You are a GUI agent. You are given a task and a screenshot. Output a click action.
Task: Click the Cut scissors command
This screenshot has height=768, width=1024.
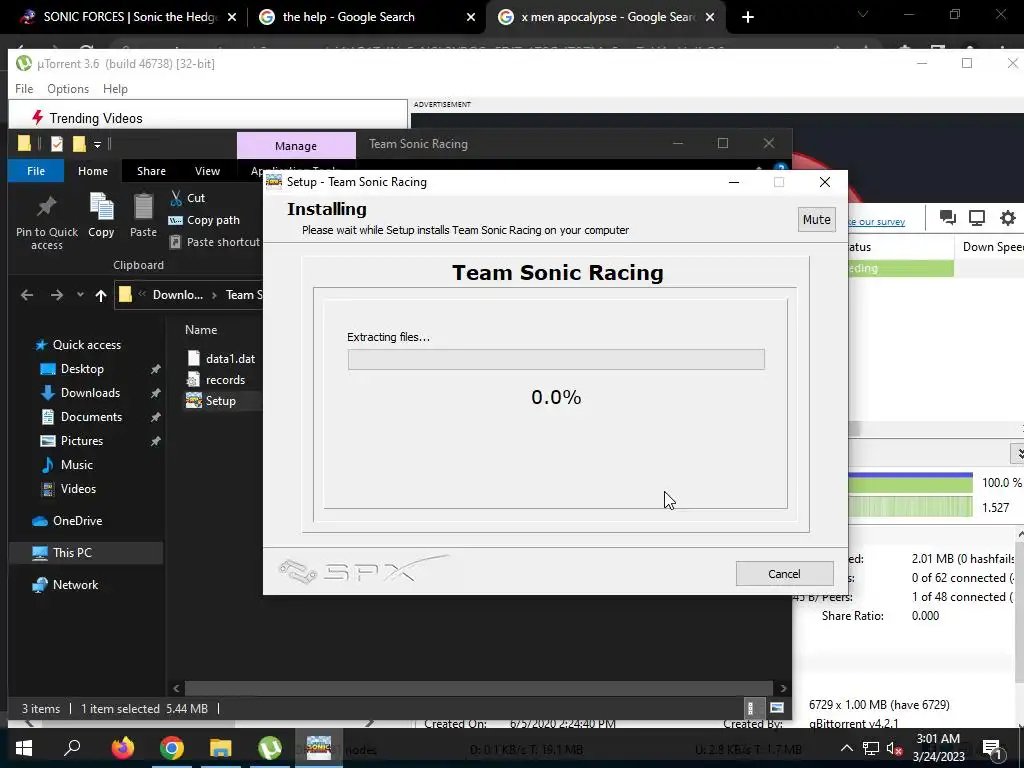click(187, 198)
